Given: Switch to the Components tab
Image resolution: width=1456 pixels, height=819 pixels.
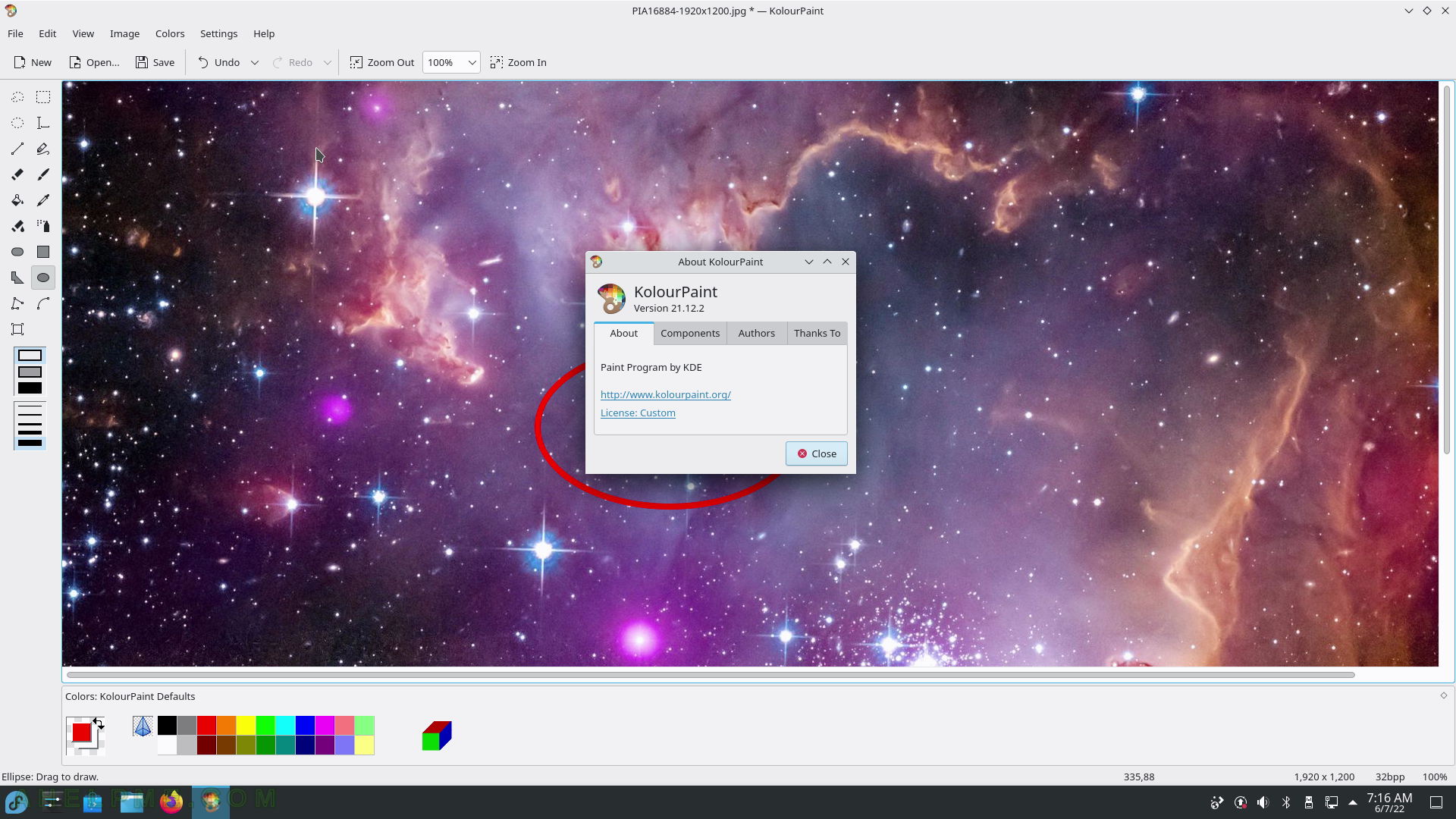Looking at the screenshot, I should coord(690,333).
